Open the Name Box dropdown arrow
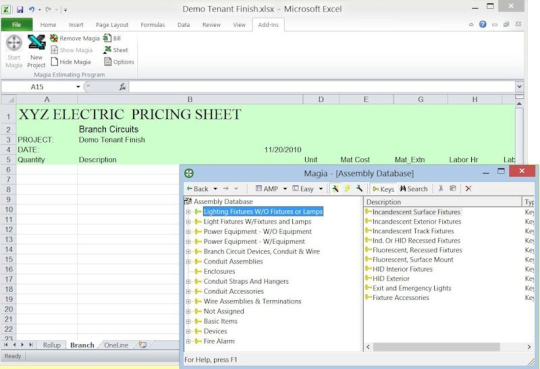 78,87
